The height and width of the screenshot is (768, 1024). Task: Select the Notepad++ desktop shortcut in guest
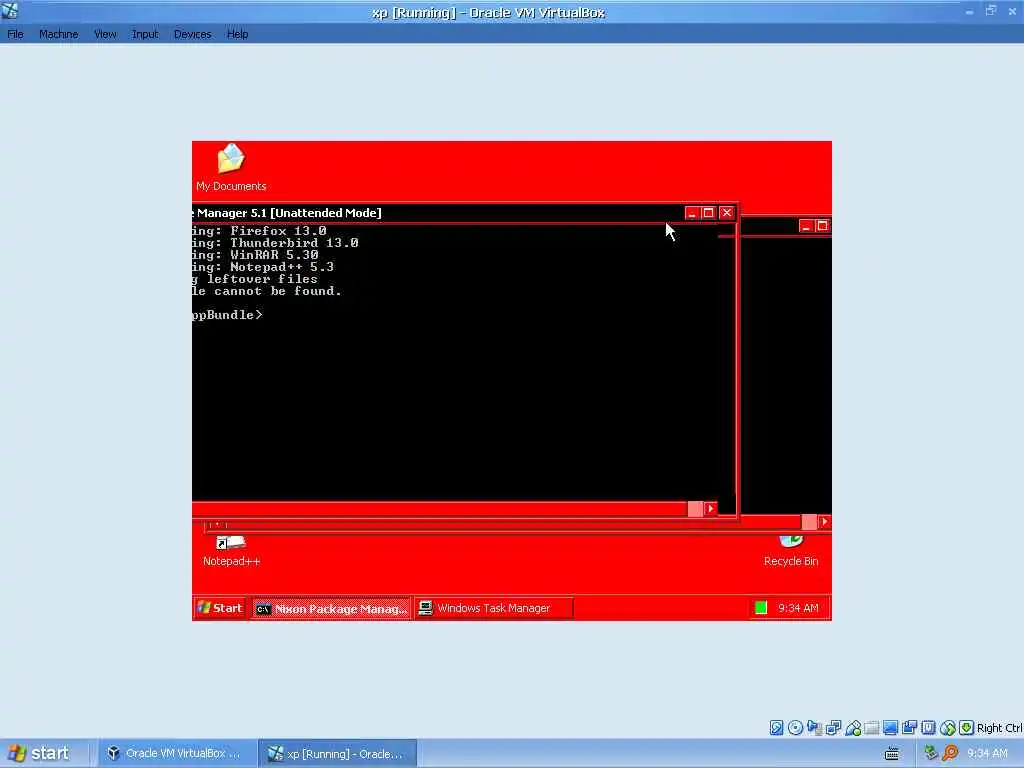[231, 552]
